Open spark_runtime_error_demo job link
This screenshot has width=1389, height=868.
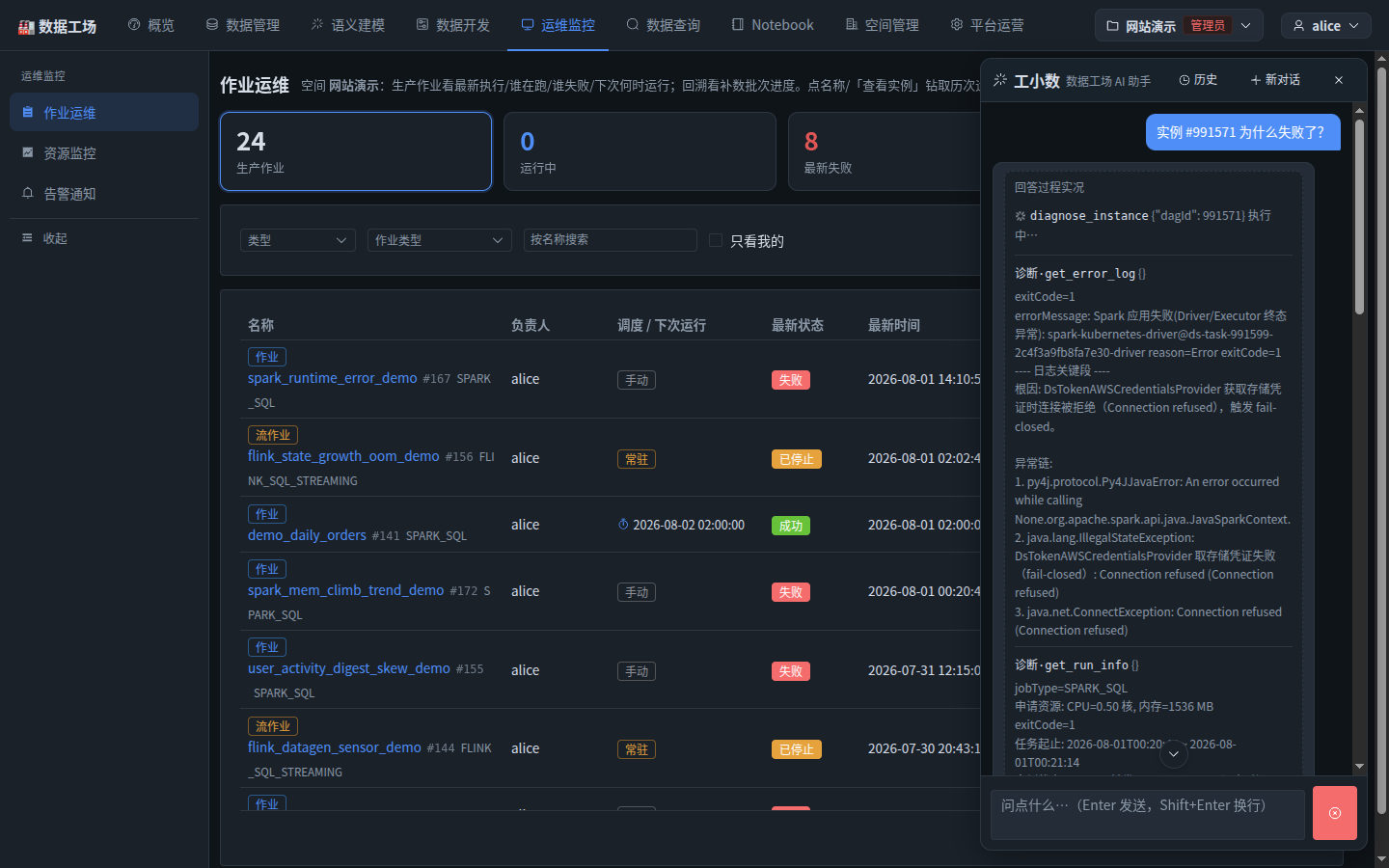(333, 378)
